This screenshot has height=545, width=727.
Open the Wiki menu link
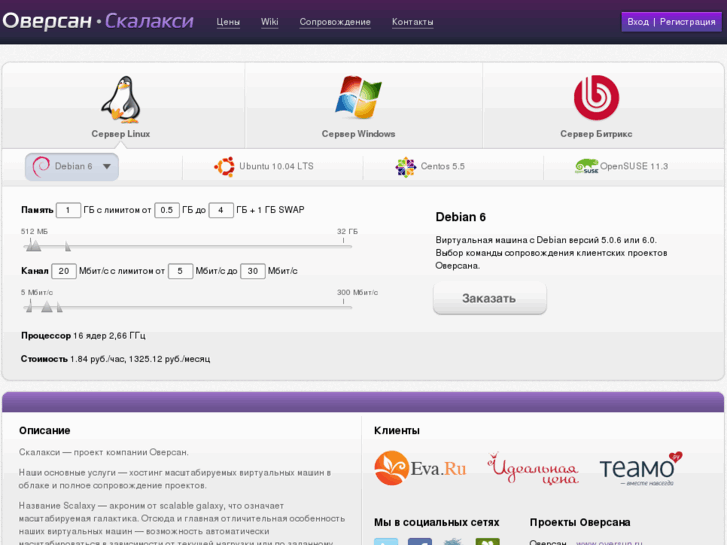269,22
